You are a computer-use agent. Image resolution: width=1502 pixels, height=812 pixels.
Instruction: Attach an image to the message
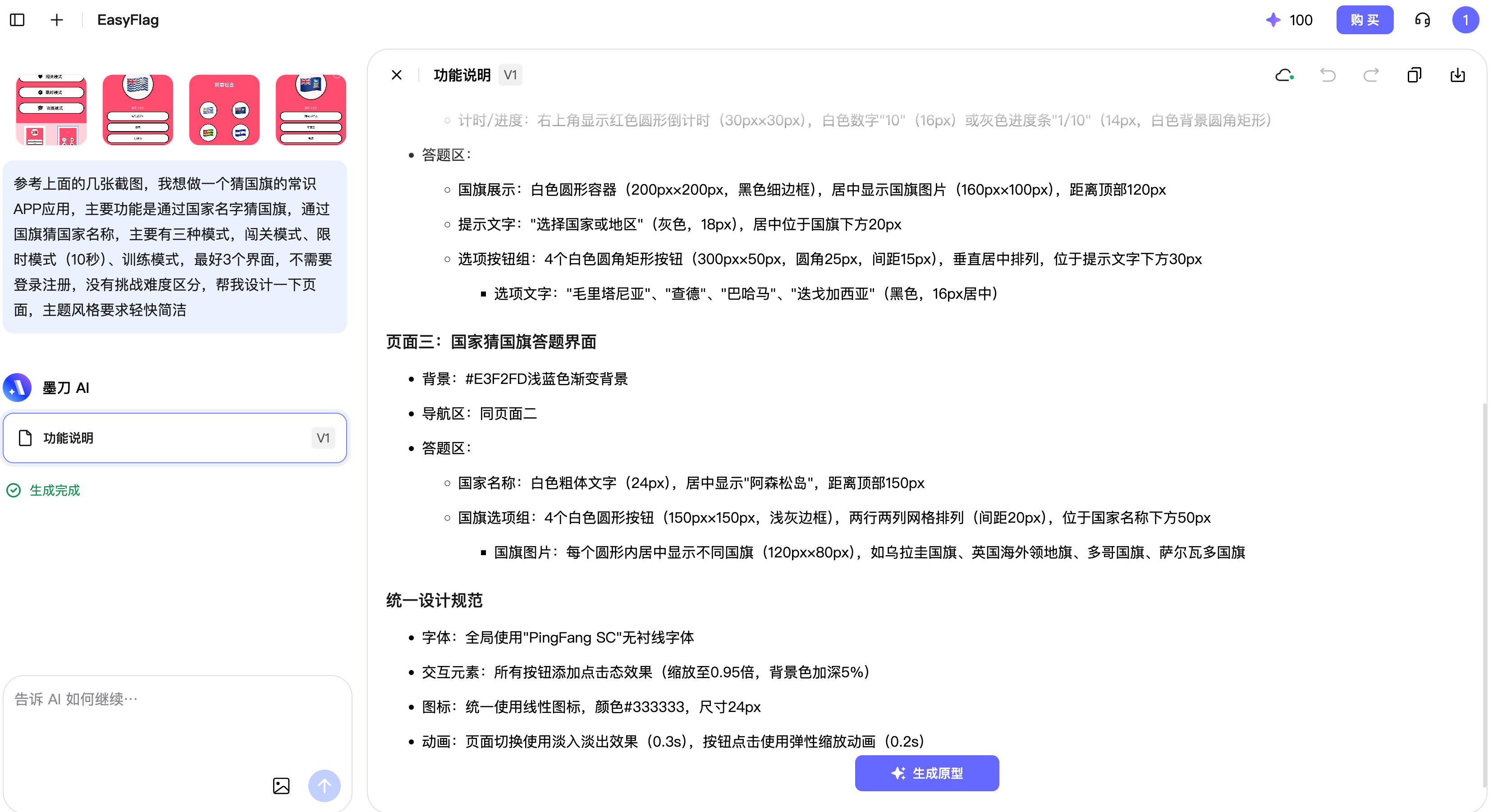coord(281,786)
